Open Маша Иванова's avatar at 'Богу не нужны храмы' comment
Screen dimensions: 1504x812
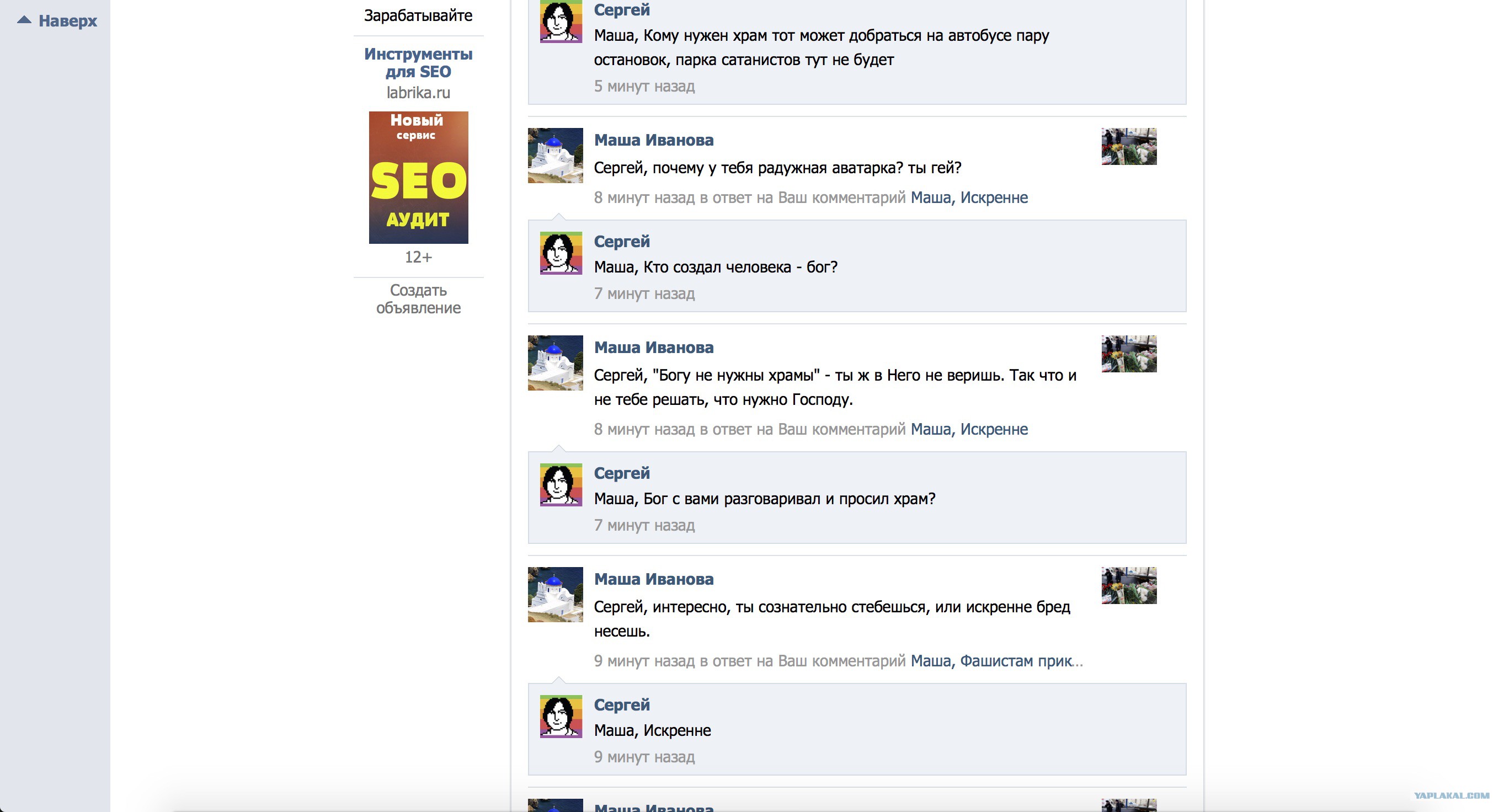tap(555, 362)
